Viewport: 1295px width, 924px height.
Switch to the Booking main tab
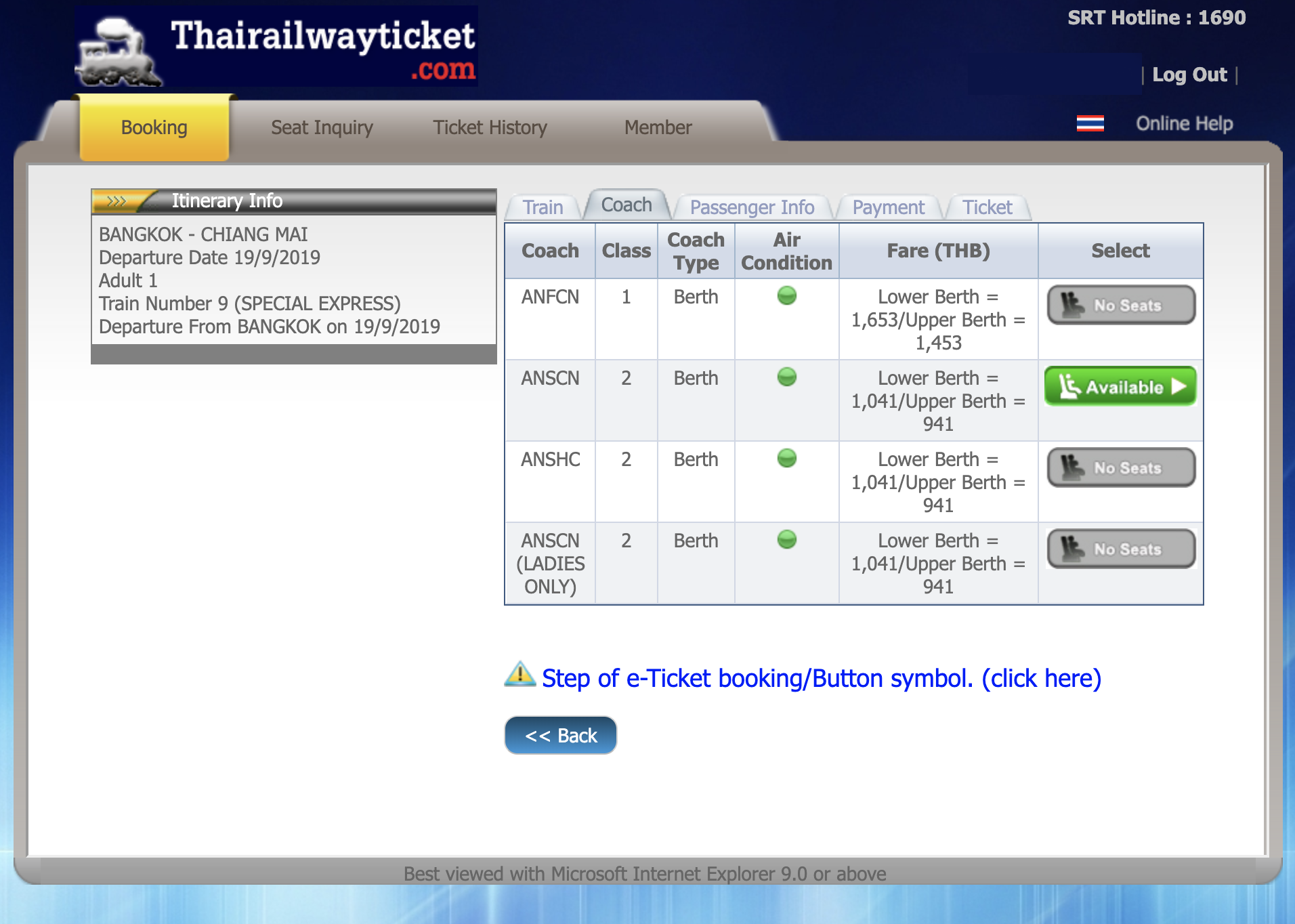click(154, 127)
